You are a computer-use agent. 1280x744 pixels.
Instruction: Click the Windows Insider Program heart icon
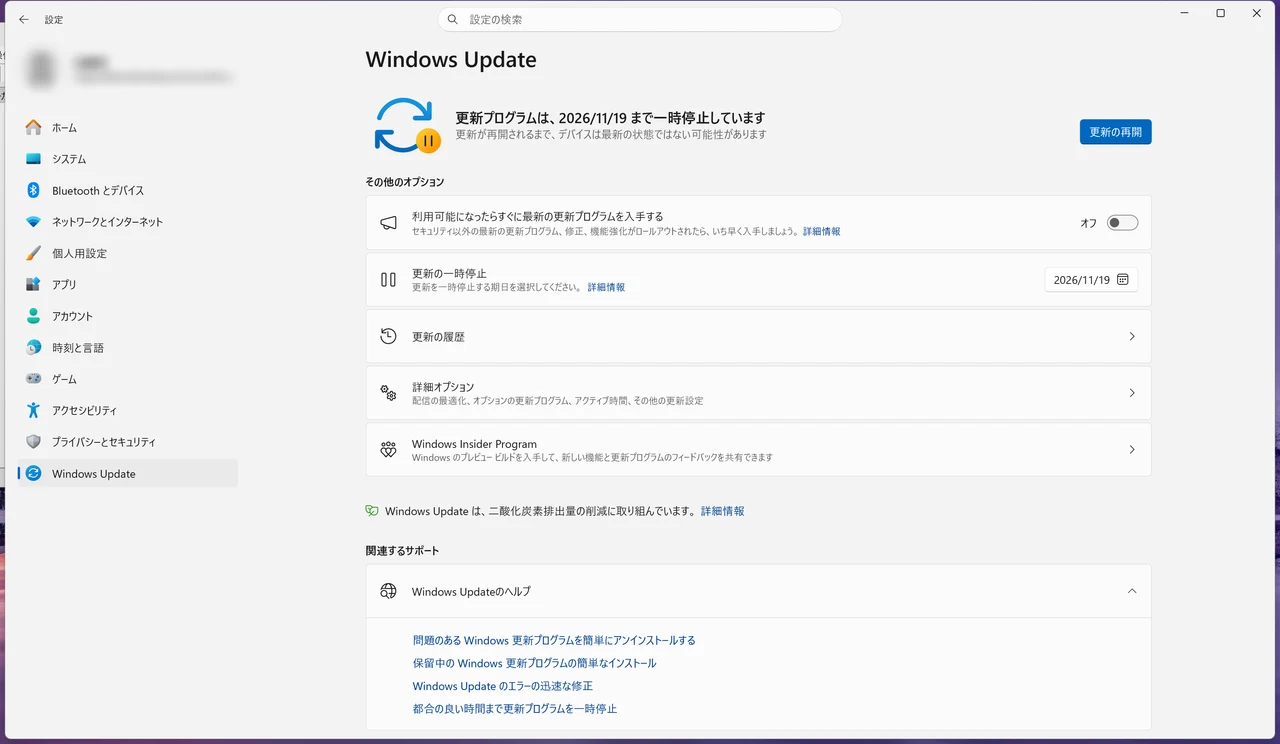pyautogui.click(x=388, y=450)
